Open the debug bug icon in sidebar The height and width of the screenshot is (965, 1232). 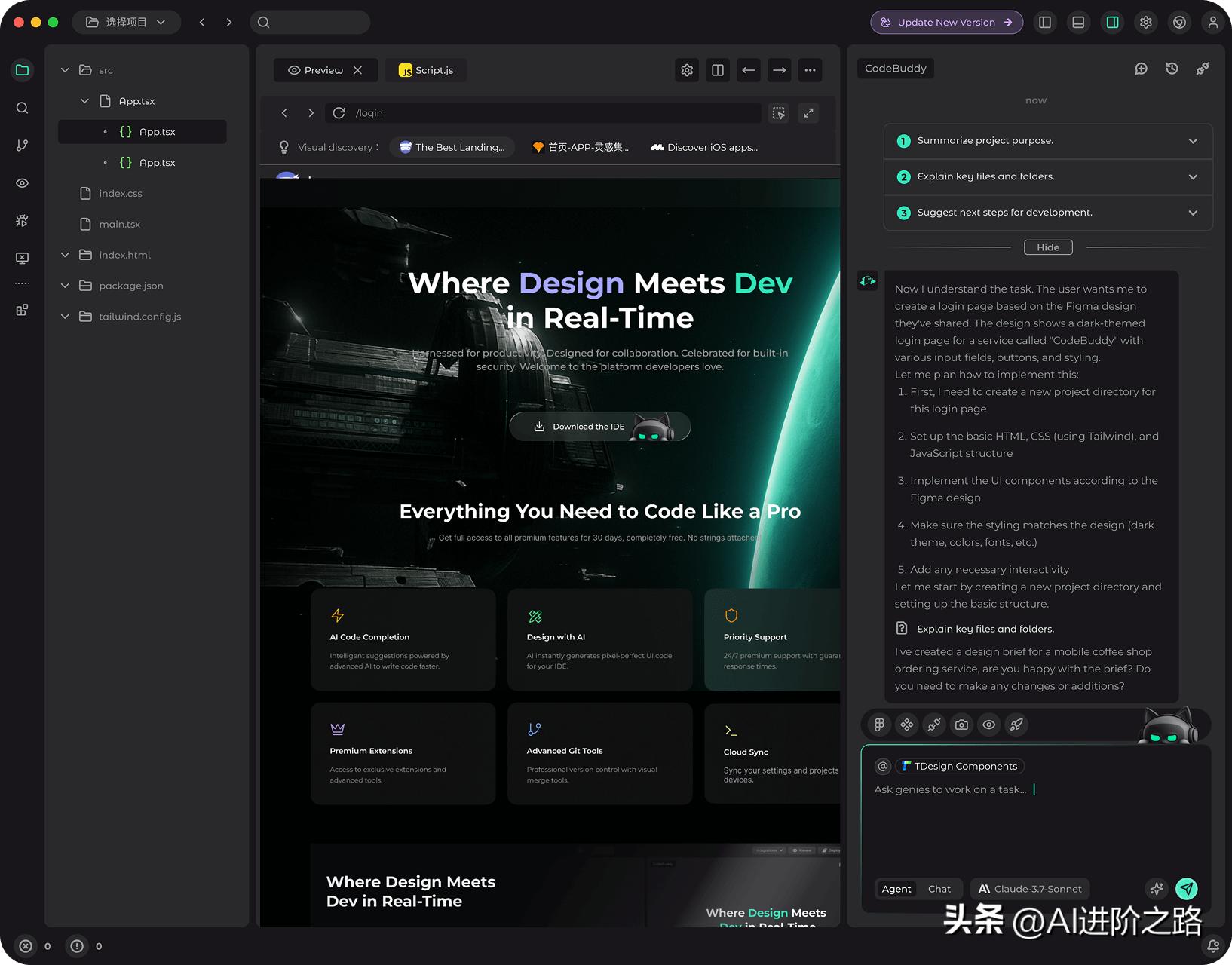(23, 220)
